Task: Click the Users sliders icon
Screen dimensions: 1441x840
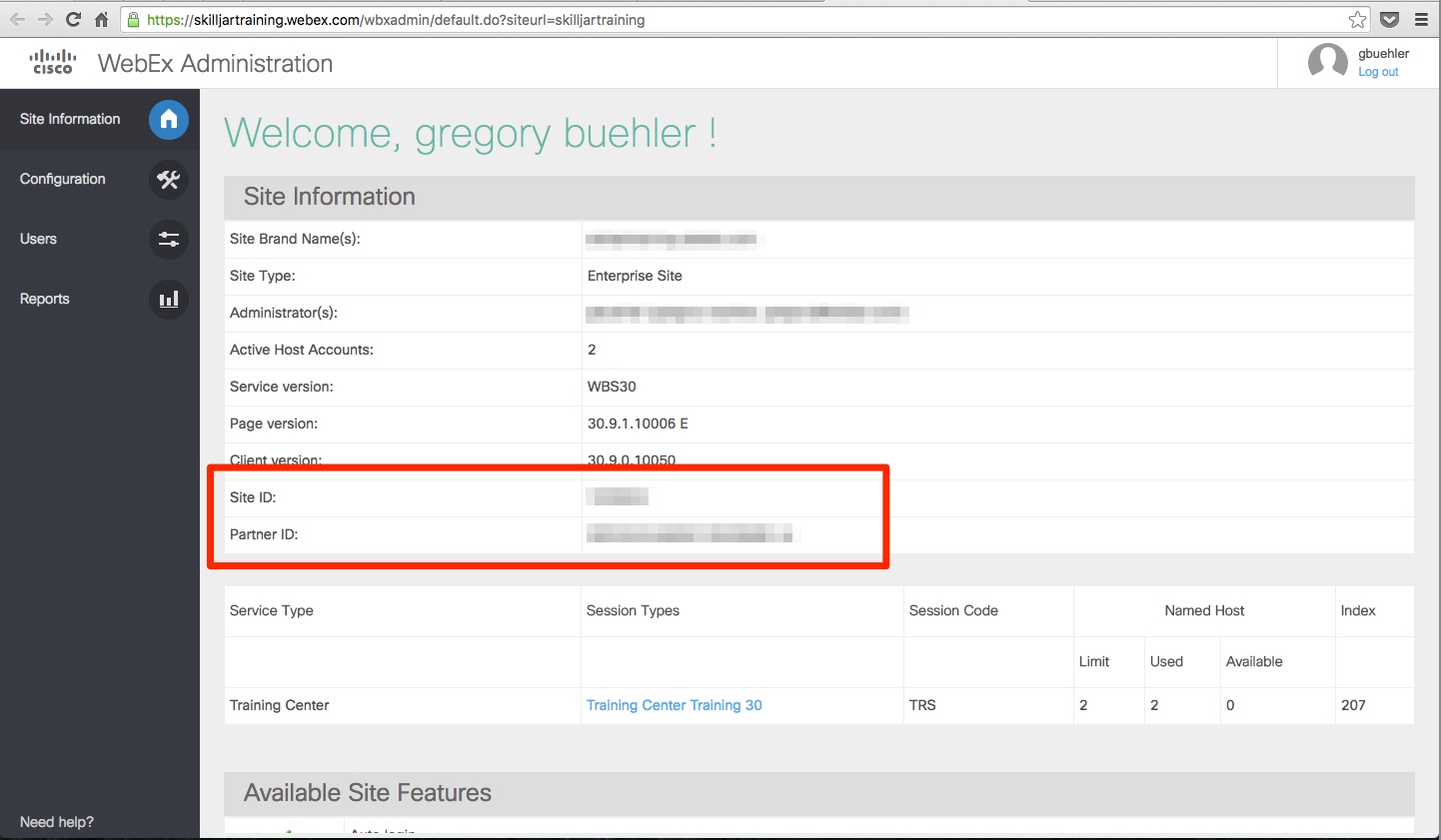Action: [169, 240]
